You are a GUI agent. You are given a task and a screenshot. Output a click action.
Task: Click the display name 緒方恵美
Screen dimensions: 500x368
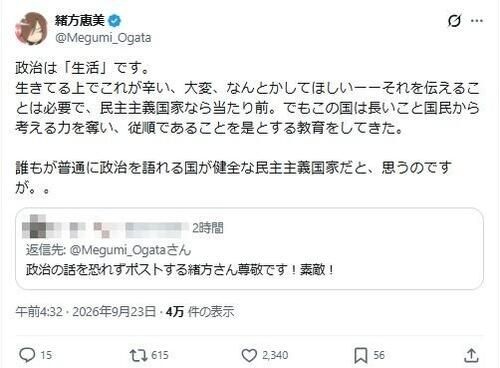click(x=80, y=21)
